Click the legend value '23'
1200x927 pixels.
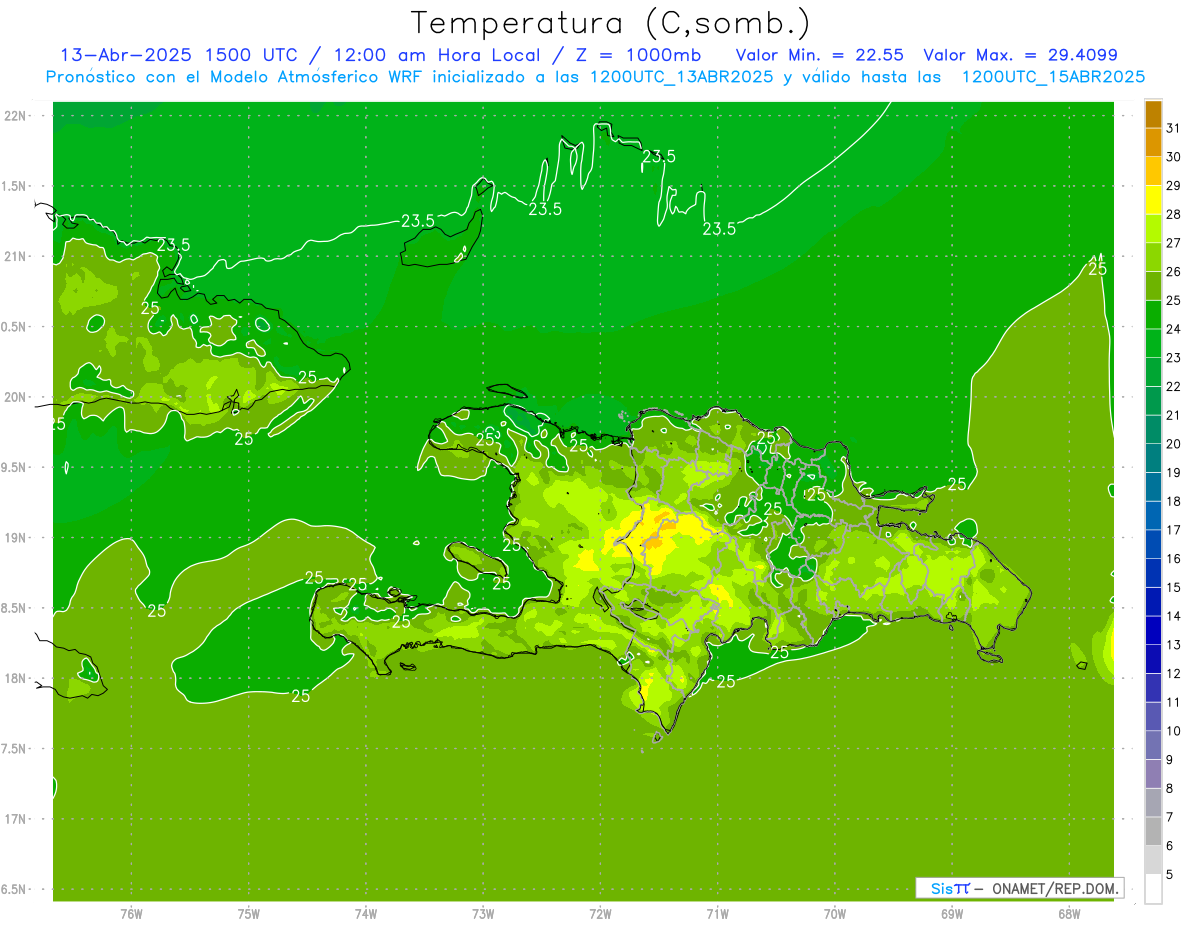[x=1174, y=358]
